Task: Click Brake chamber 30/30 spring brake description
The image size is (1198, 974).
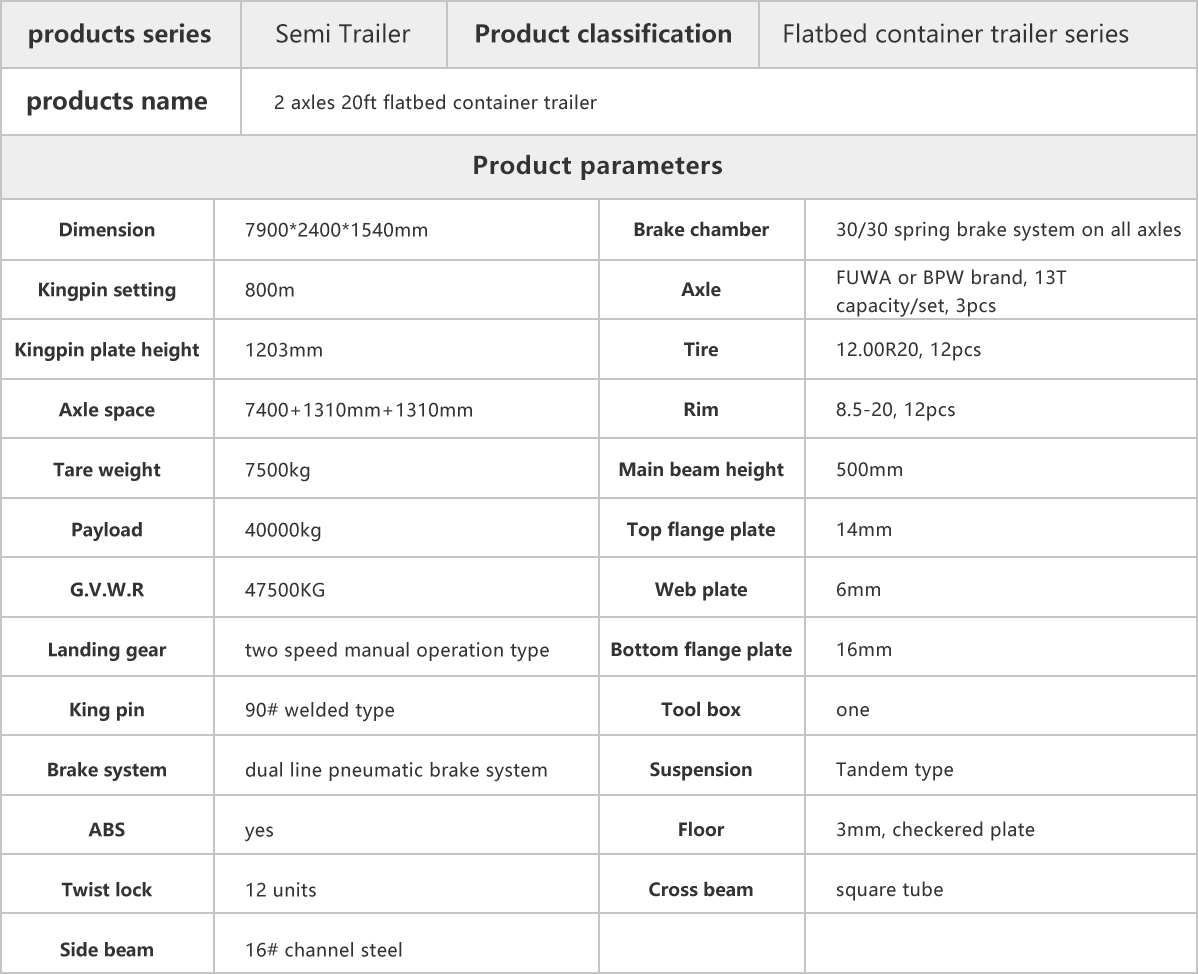Action: (1009, 230)
